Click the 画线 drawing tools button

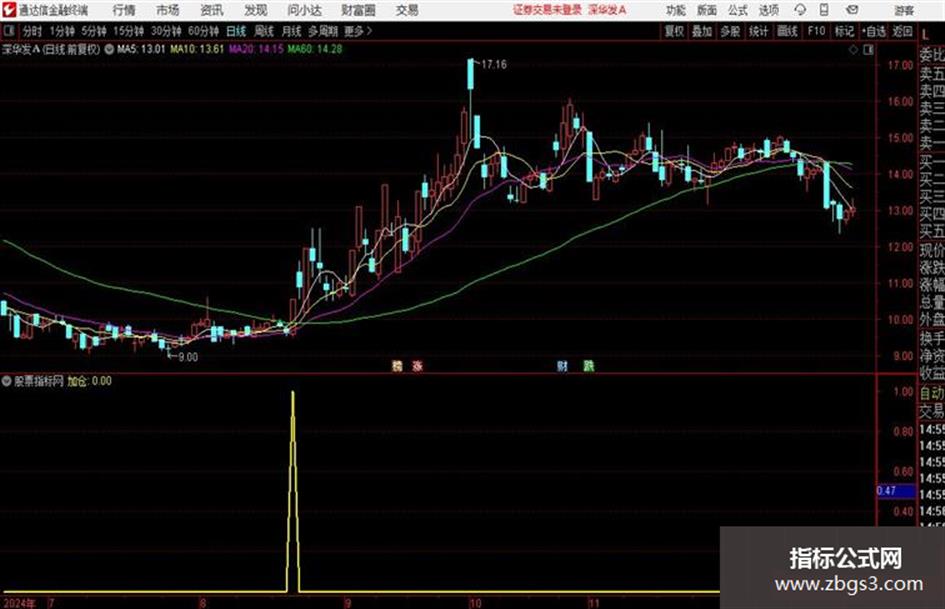click(x=787, y=31)
